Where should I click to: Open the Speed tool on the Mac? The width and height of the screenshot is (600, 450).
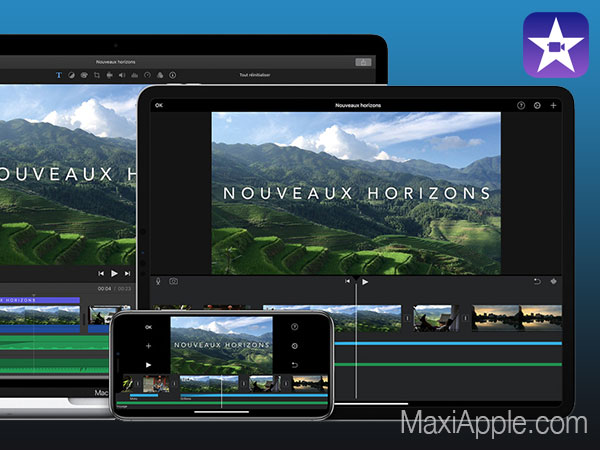[x=147, y=75]
